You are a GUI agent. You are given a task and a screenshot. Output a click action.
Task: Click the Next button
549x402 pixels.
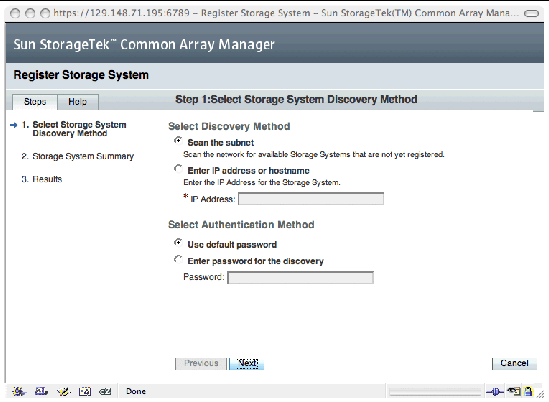247,363
